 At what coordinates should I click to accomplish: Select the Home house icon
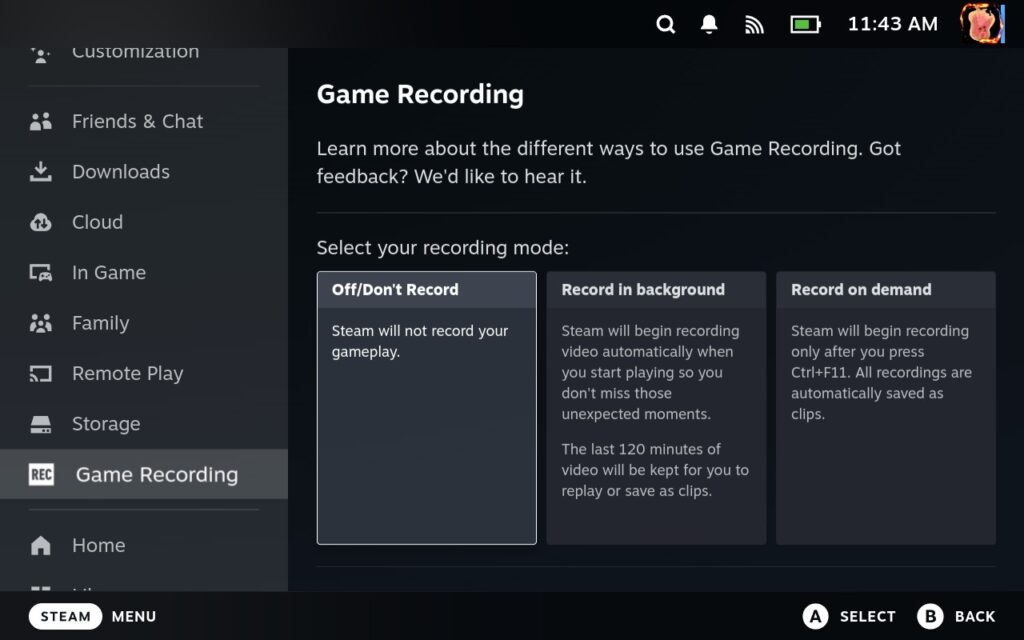coord(40,545)
